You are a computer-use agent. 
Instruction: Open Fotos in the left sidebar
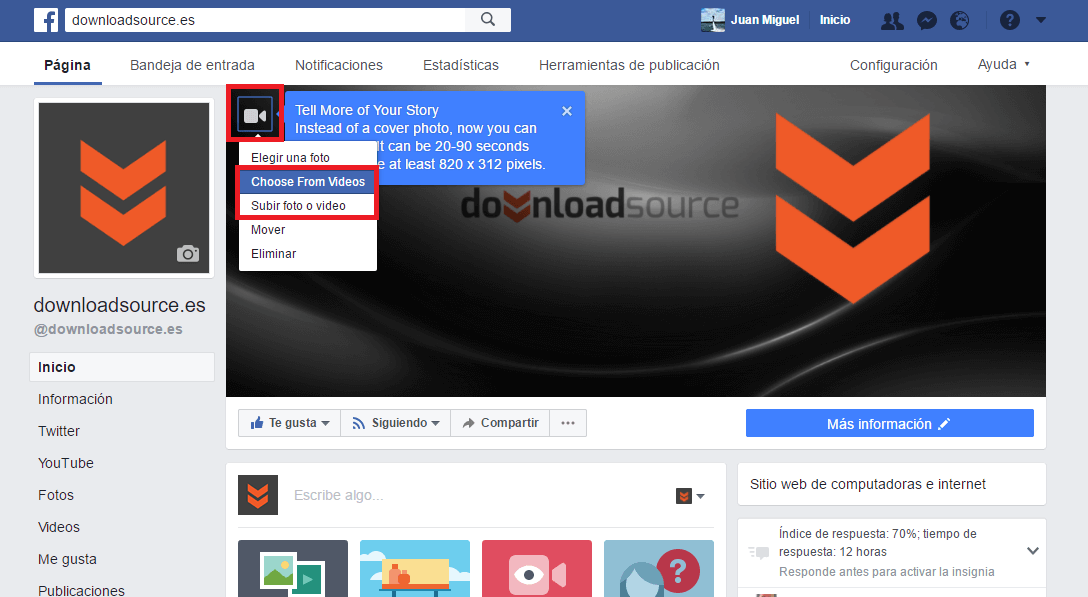(56, 495)
